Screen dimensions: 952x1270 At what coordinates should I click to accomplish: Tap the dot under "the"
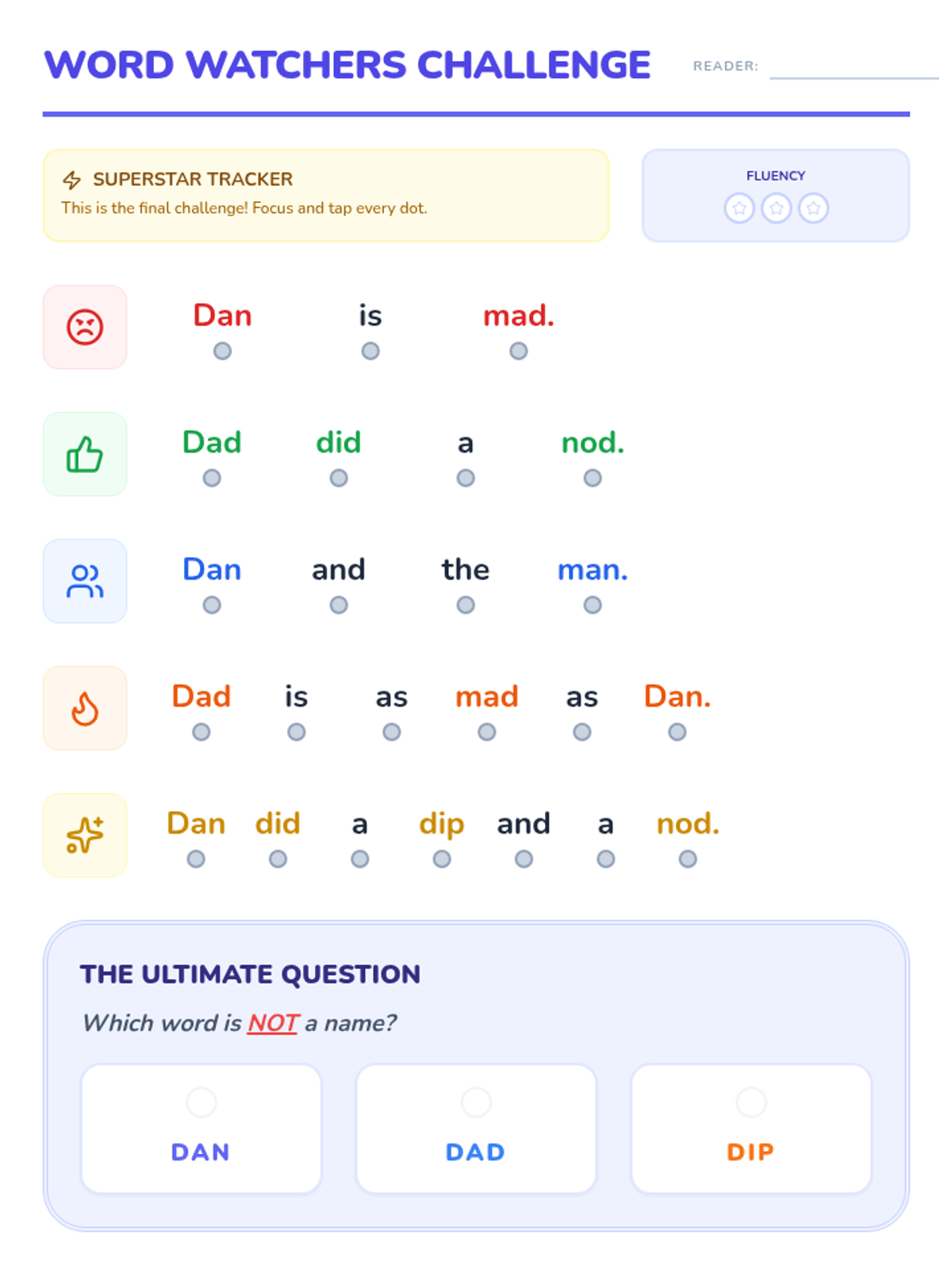(466, 605)
